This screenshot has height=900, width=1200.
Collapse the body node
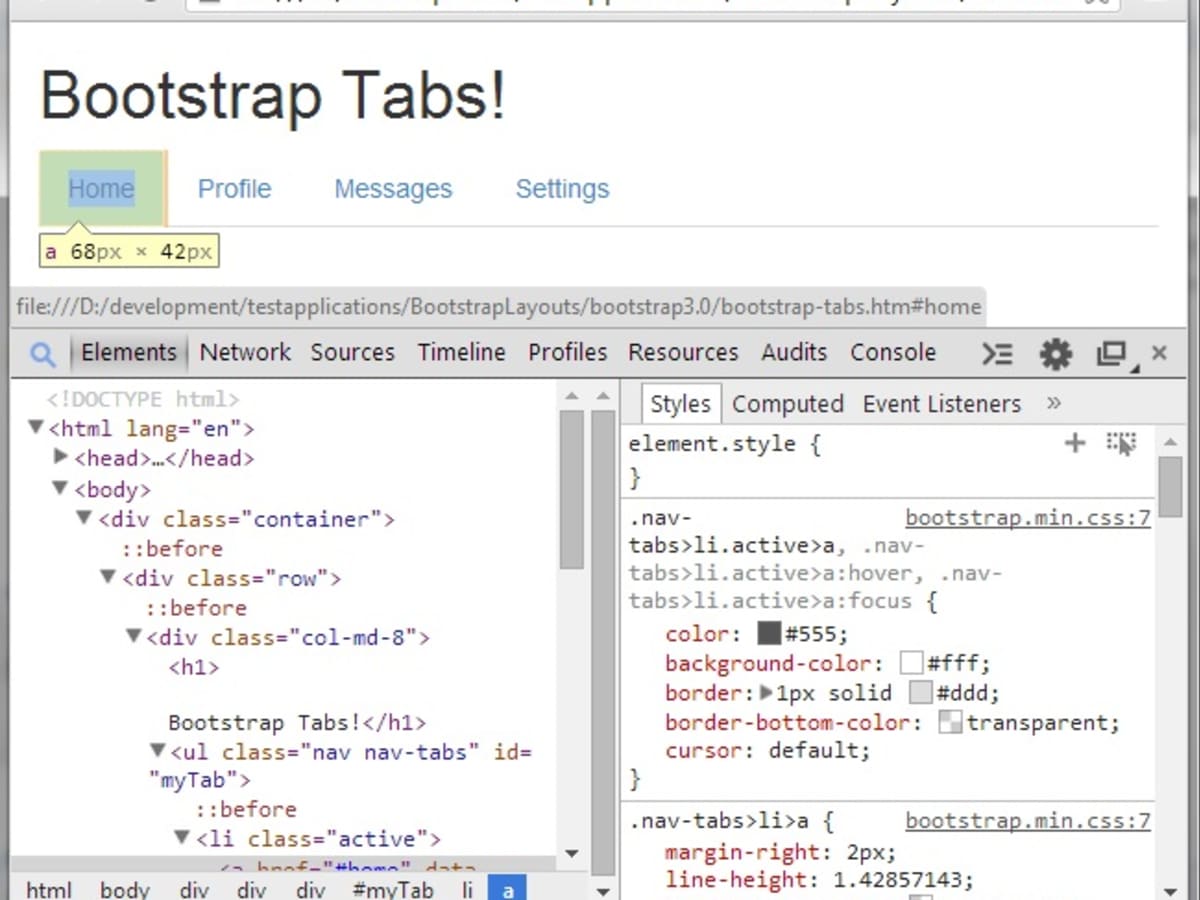point(60,489)
